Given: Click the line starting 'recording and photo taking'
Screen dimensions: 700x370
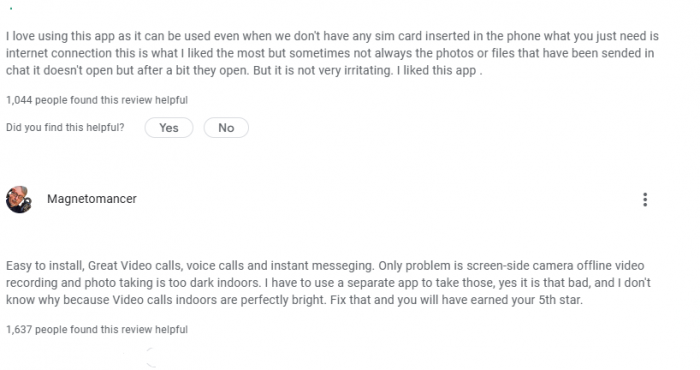Looking at the screenshot, I should click(x=328, y=283).
